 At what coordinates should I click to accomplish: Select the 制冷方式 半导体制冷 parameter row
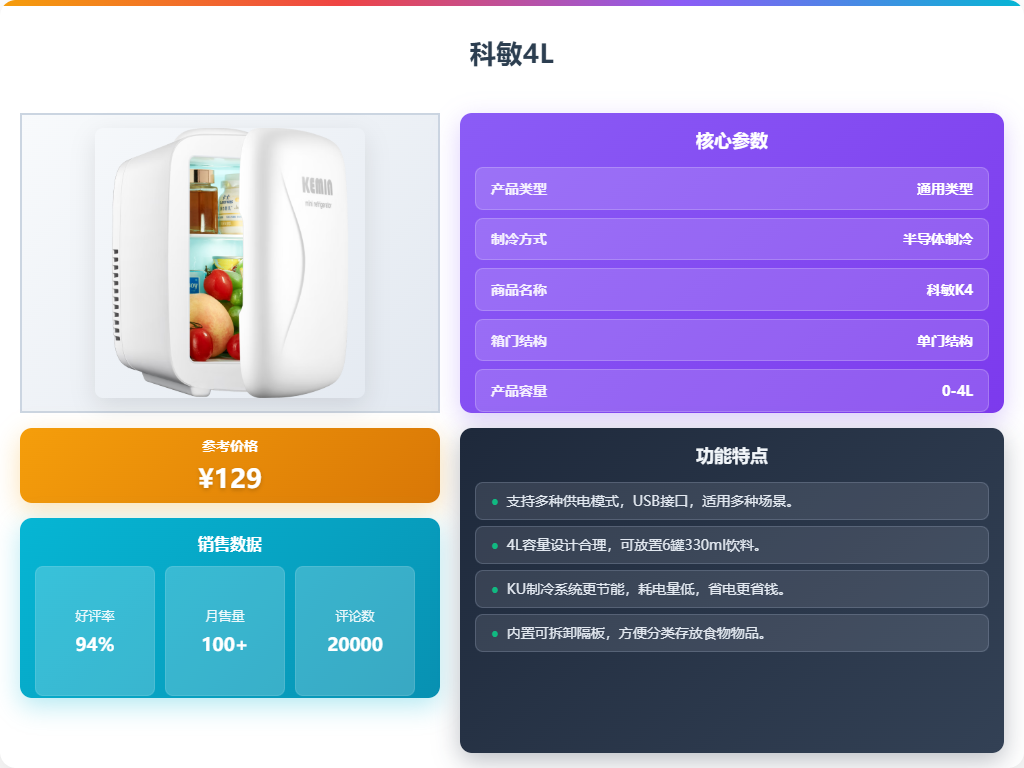[731, 239]
